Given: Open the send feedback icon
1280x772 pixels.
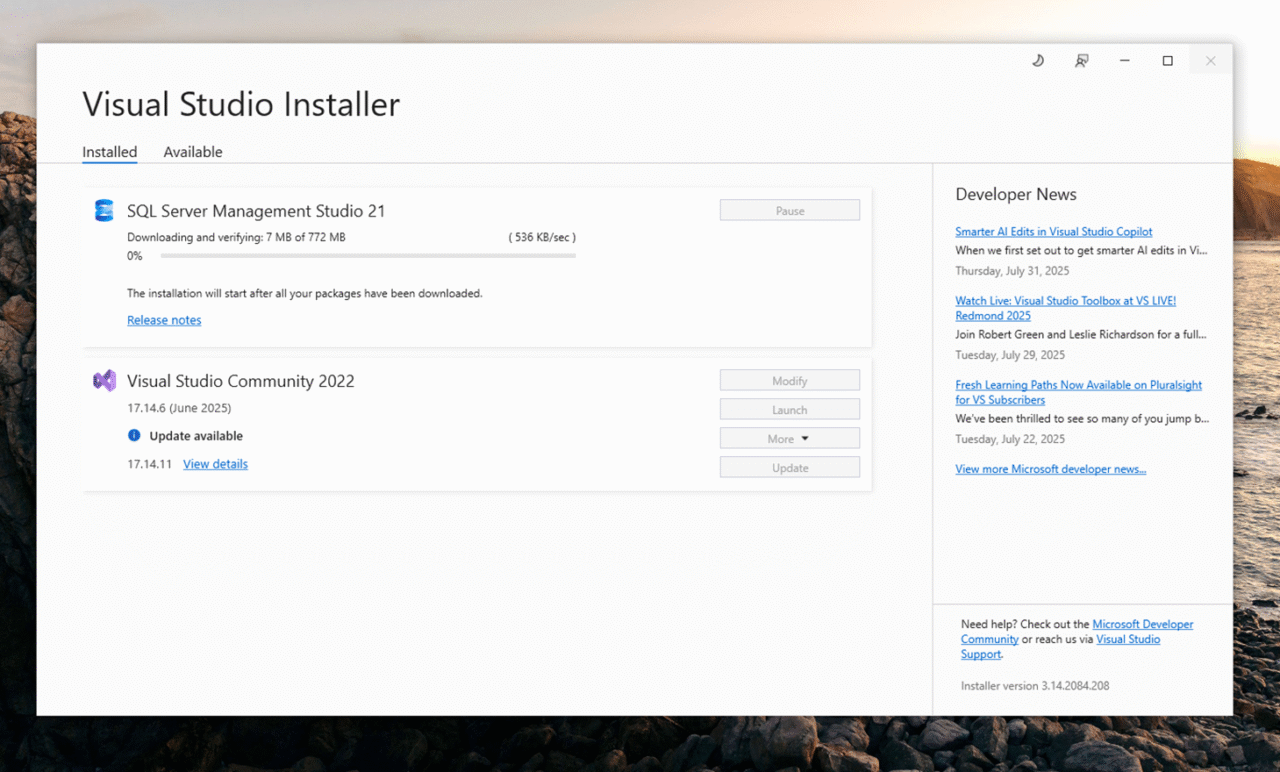Looking at the screenshot, I should 1081,61.
